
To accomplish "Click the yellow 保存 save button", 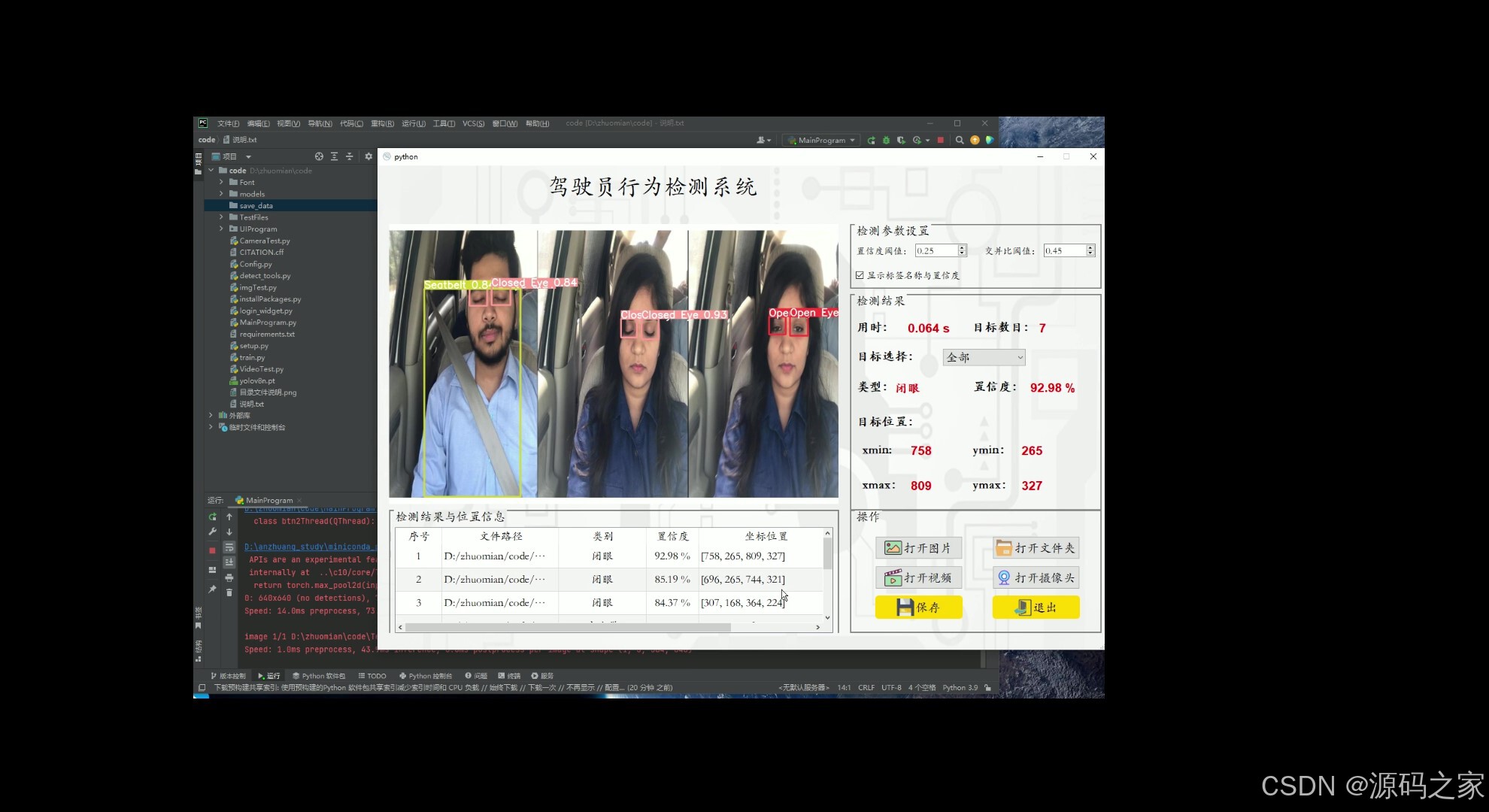I will (918, 607).
